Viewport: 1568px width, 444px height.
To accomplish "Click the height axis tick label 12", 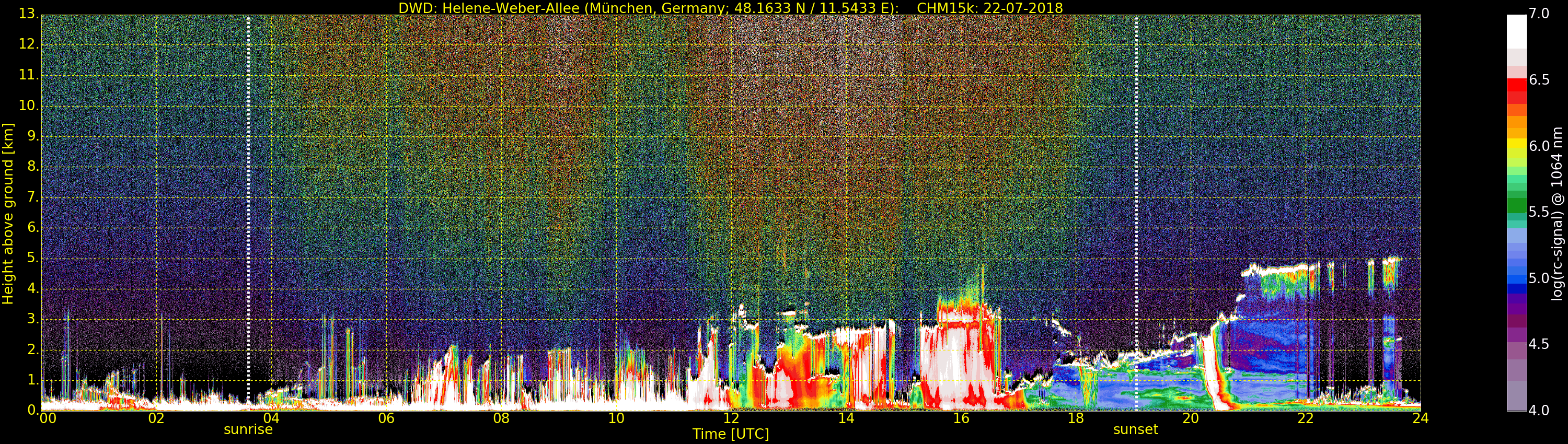I will click(28, 44).
